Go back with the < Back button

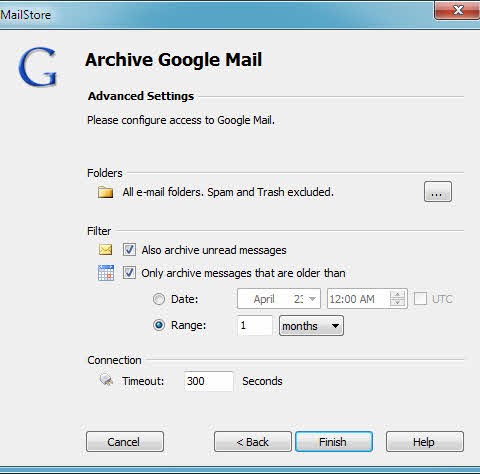click(253, 442)
